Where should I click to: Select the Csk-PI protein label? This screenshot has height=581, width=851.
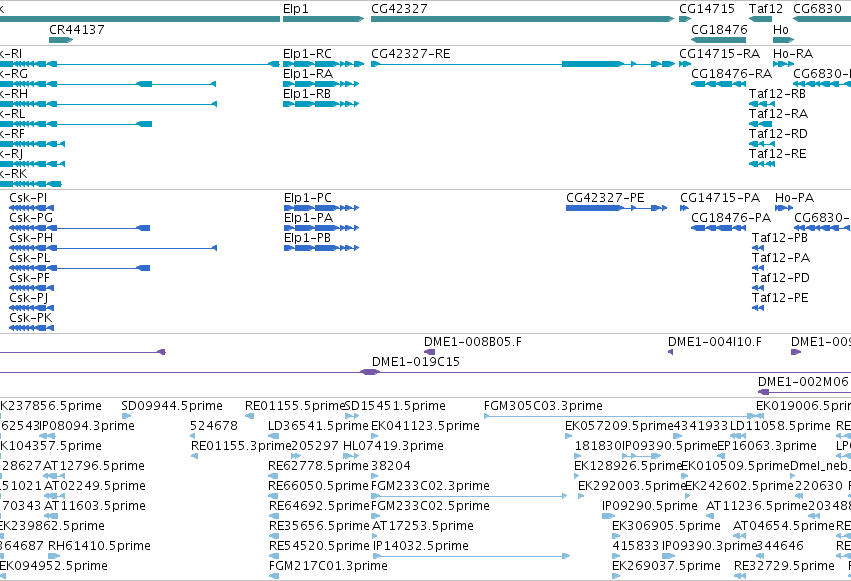(28, 198)
